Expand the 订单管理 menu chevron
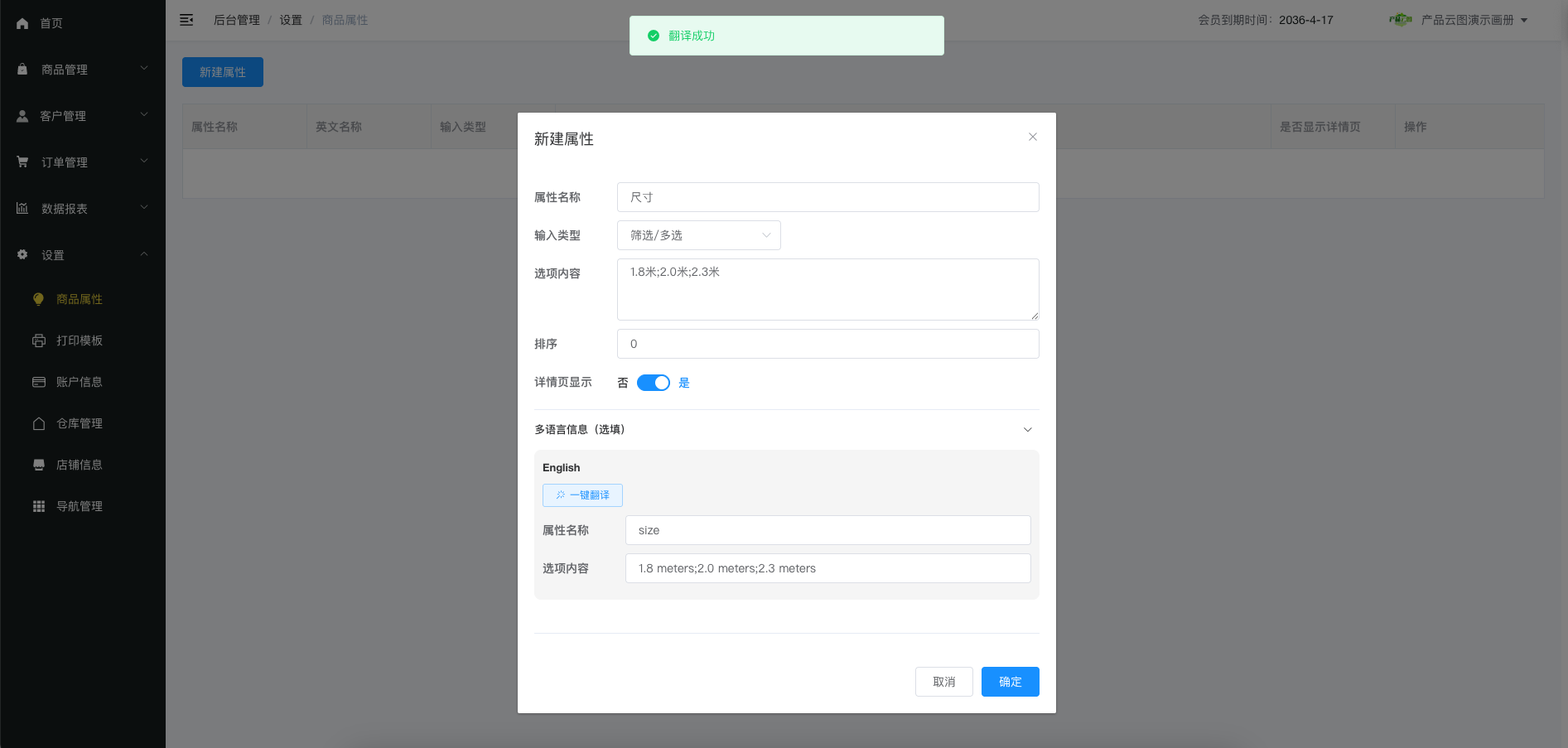This screenshot has width=1568, height=748. (x=144, y=162)
